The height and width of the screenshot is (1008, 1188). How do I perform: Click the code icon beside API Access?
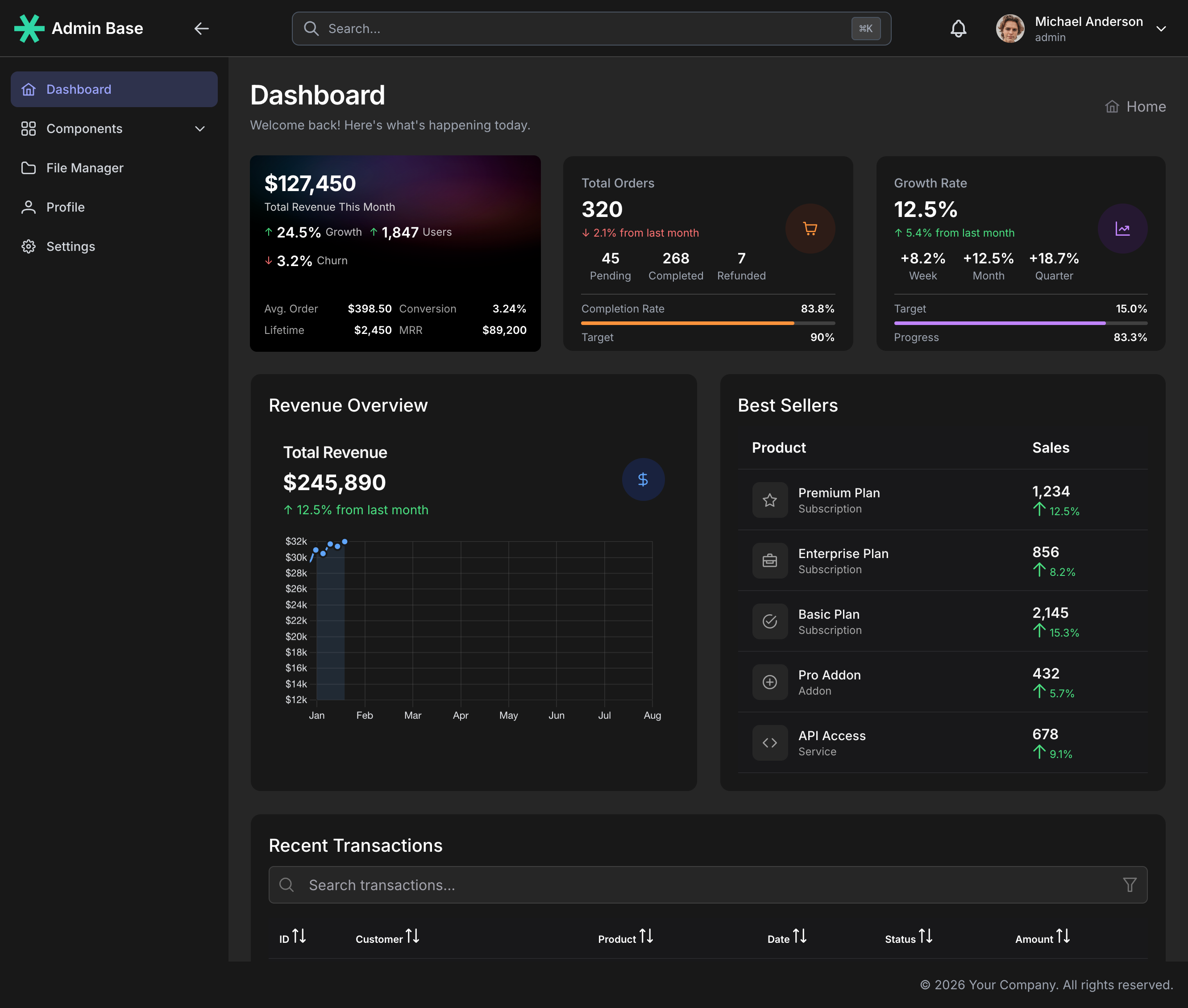[770, 742]
